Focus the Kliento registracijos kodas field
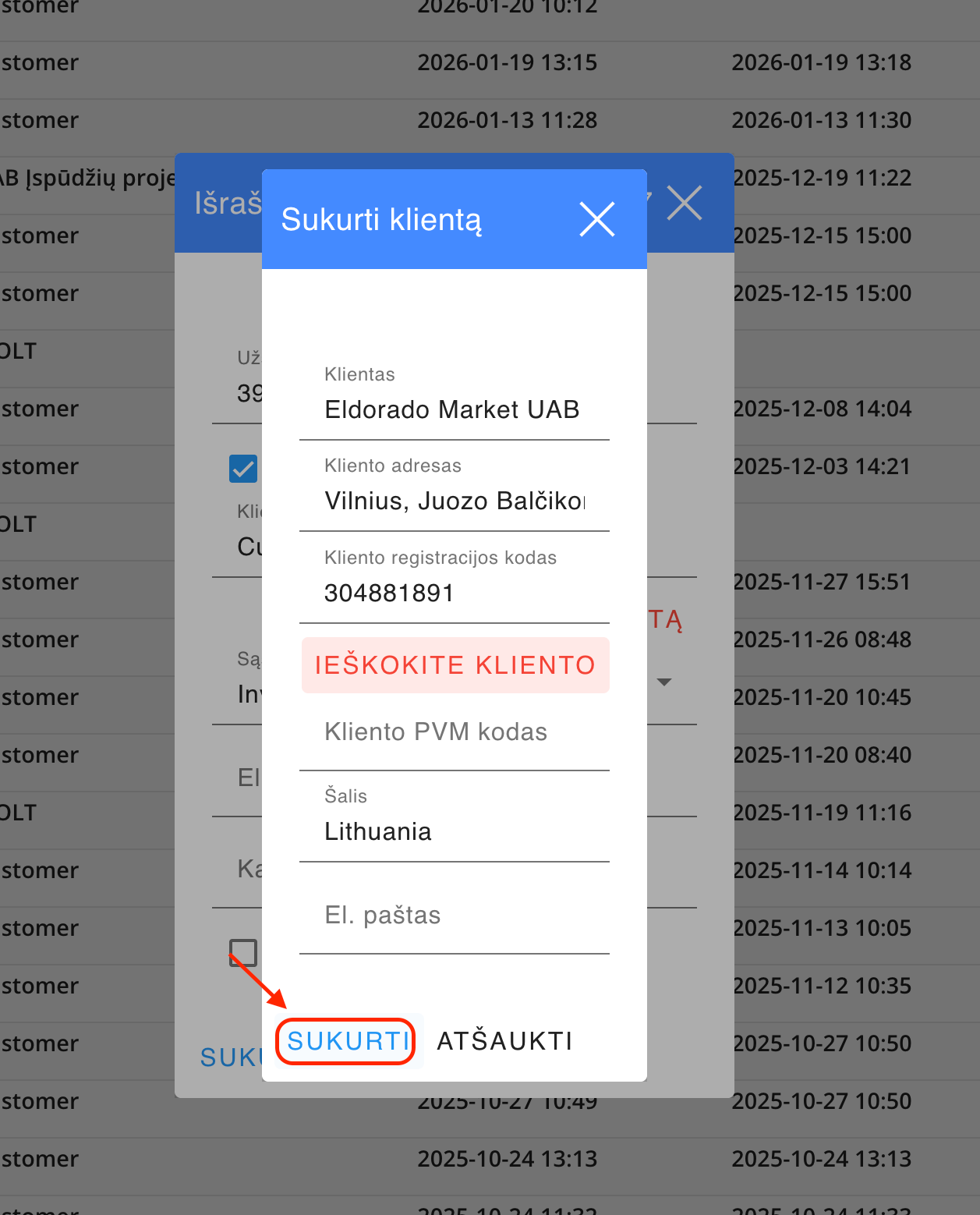The height and width of the screenshot is (1215, 980). tap(454, 593)
